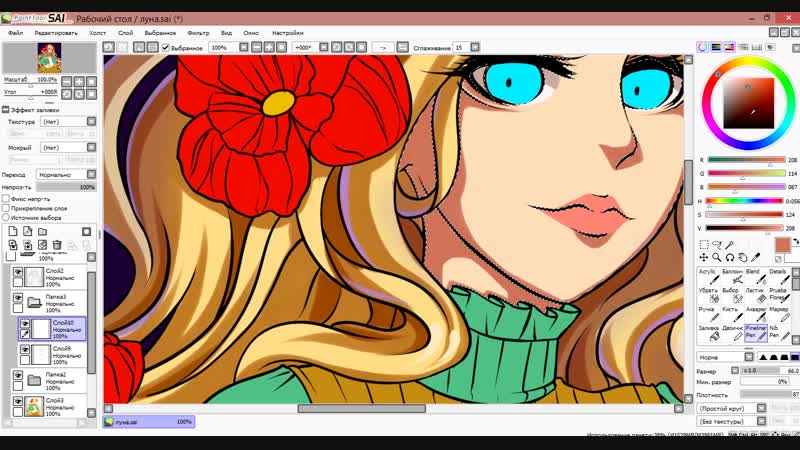Select the eyedropper color picker tool

point(756,258)
